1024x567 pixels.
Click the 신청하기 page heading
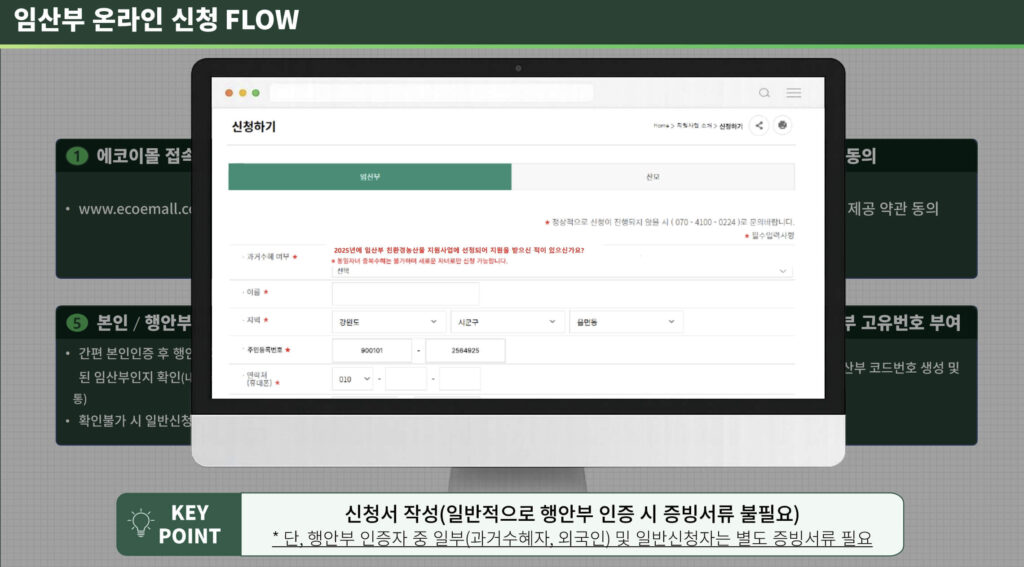[x=253, y=127]
